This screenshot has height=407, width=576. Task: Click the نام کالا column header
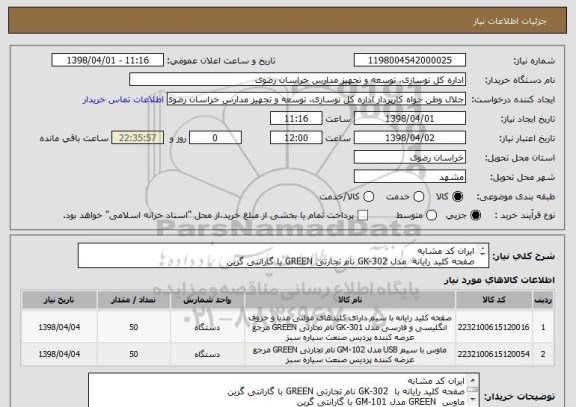tap(350, 300)
